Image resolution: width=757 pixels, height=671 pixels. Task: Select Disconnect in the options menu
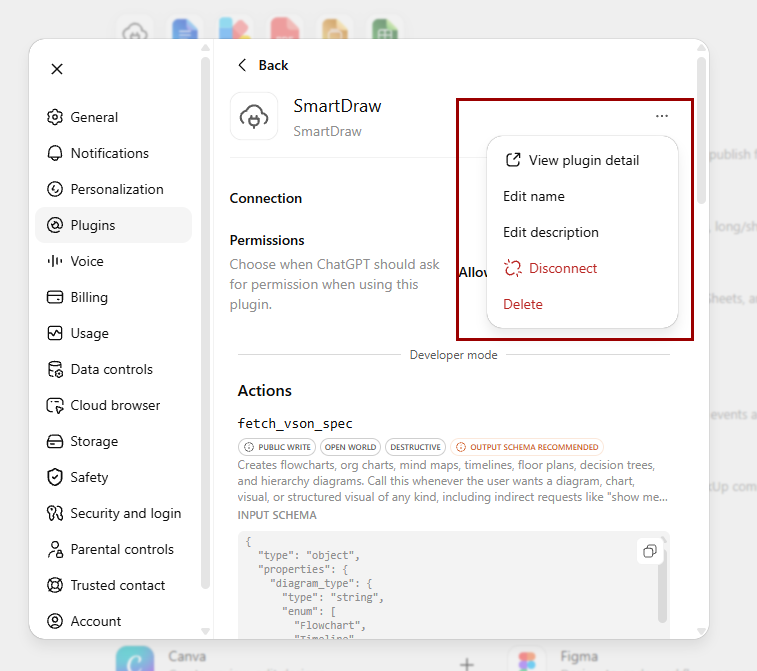coord(582,268)
